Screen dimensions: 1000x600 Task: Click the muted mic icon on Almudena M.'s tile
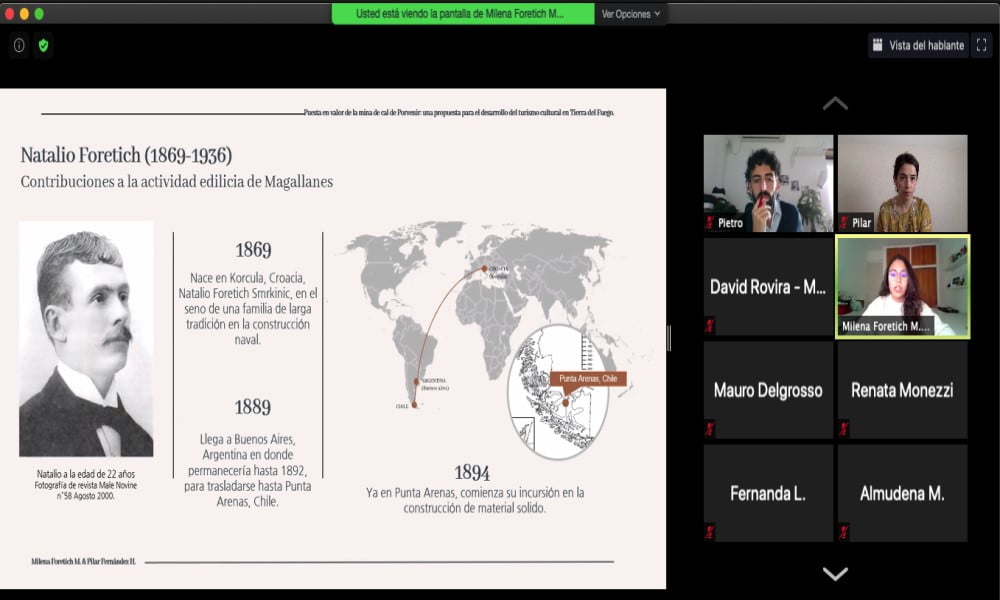click(844, 531)
